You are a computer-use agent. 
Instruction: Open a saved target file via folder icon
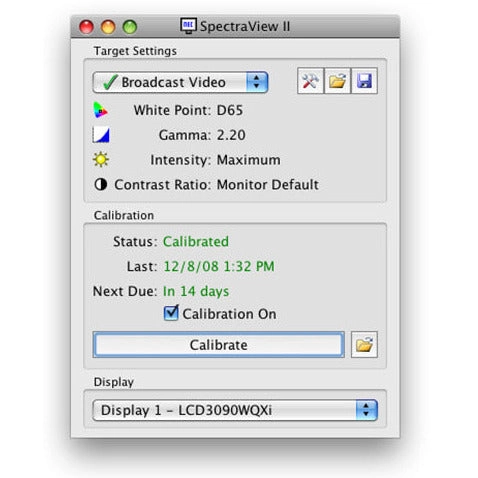pos(337,81)
